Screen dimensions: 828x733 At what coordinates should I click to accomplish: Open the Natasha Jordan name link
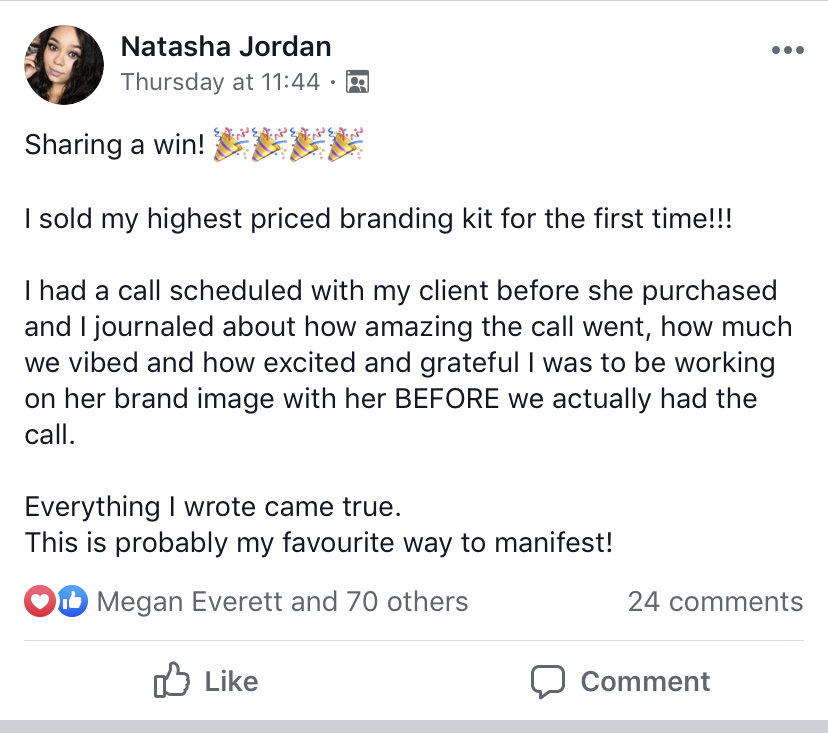(x=226, y=46)
